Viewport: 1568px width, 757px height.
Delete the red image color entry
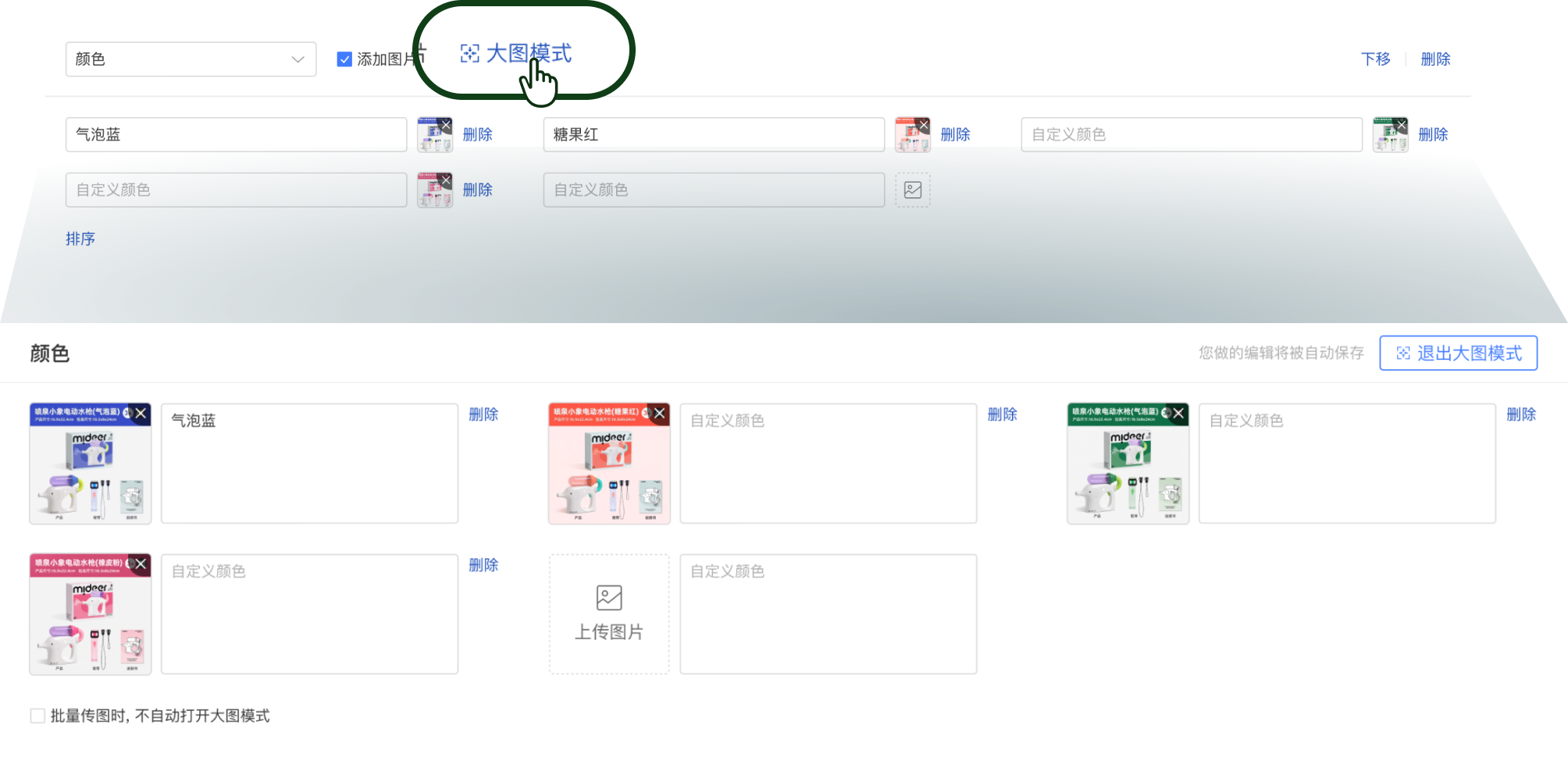1002,414
